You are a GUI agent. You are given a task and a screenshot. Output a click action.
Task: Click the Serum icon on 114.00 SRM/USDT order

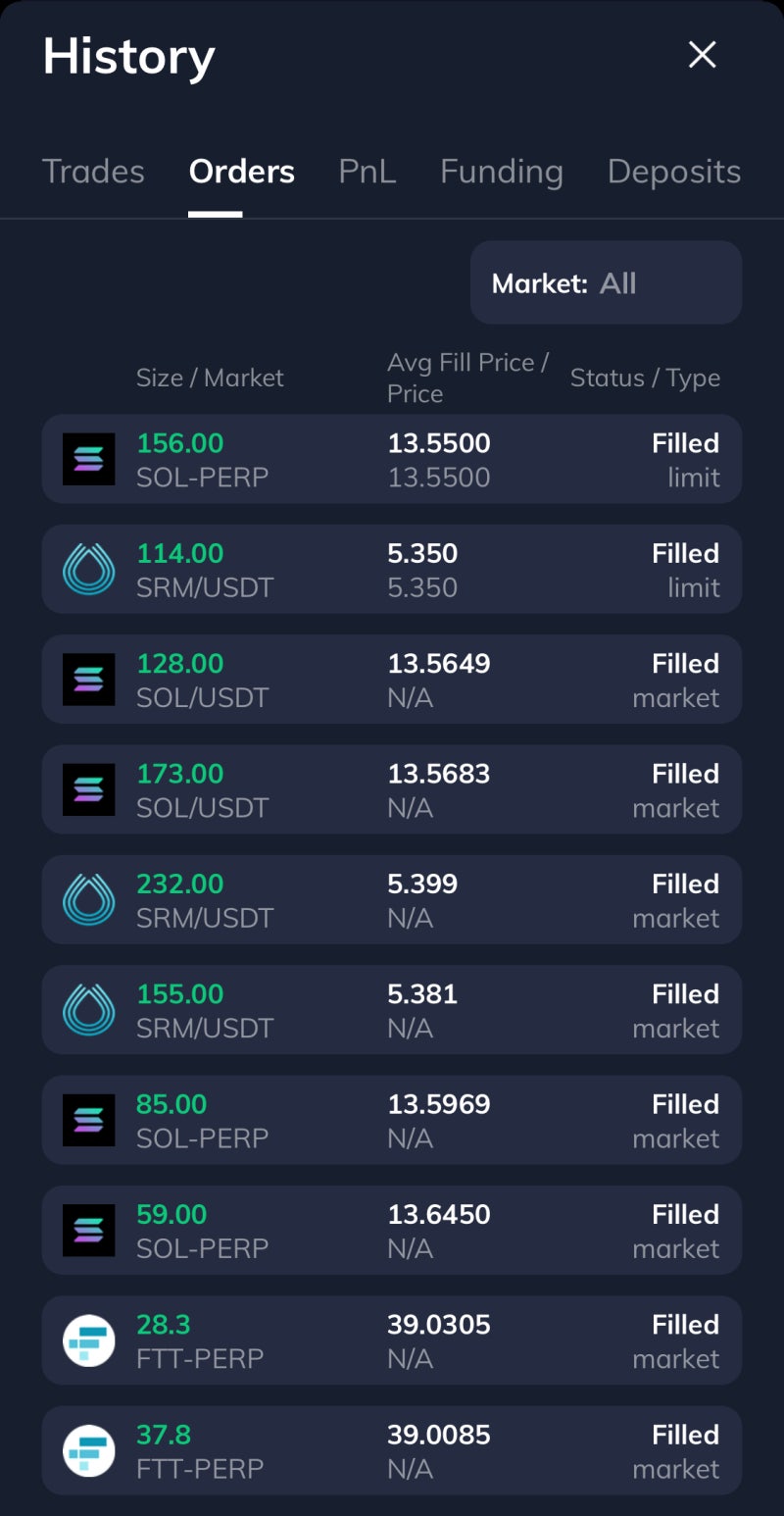point(88,570)
